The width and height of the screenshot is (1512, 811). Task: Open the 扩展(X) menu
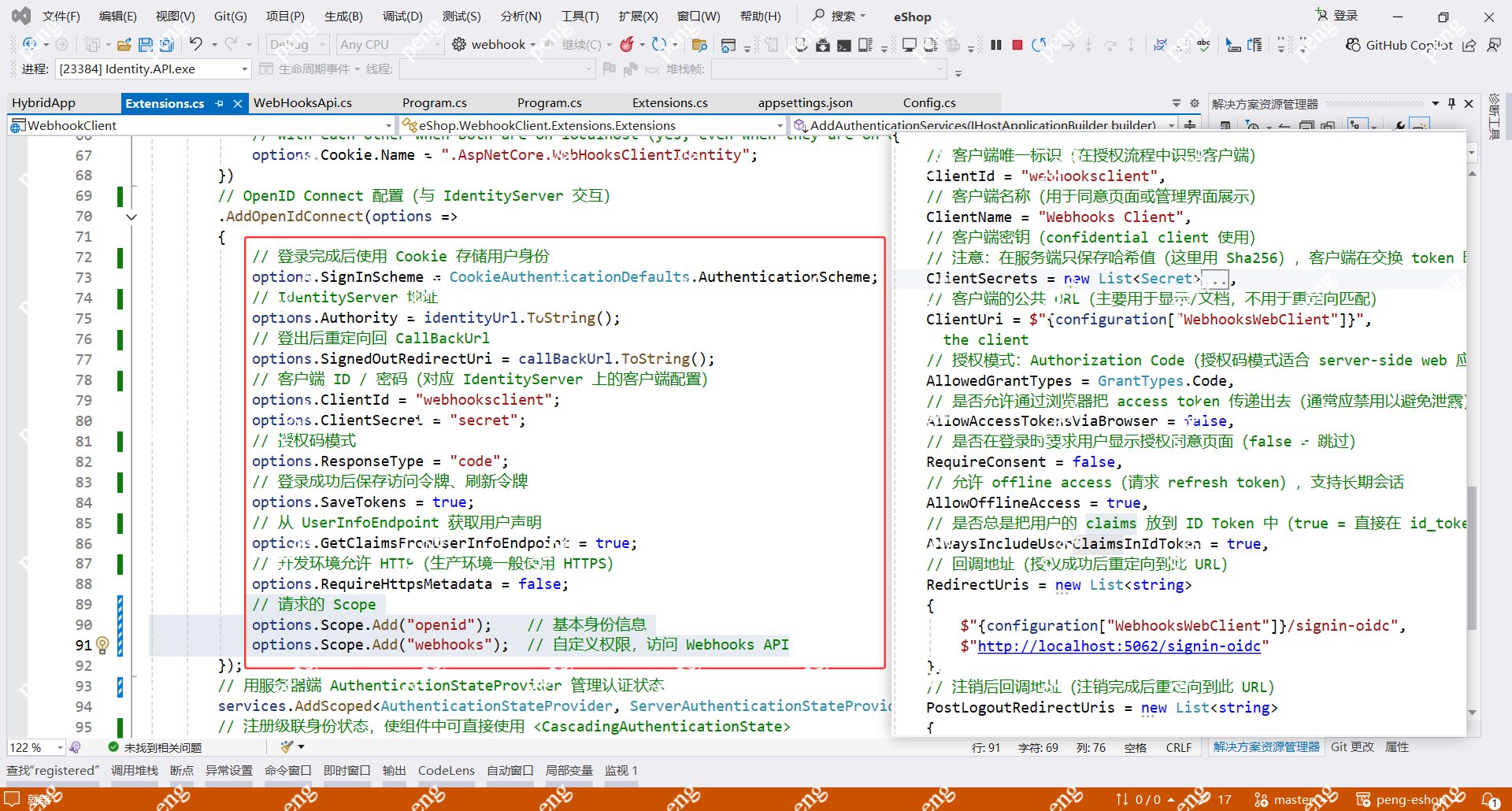pyautogui.click(x=638, y=16)
